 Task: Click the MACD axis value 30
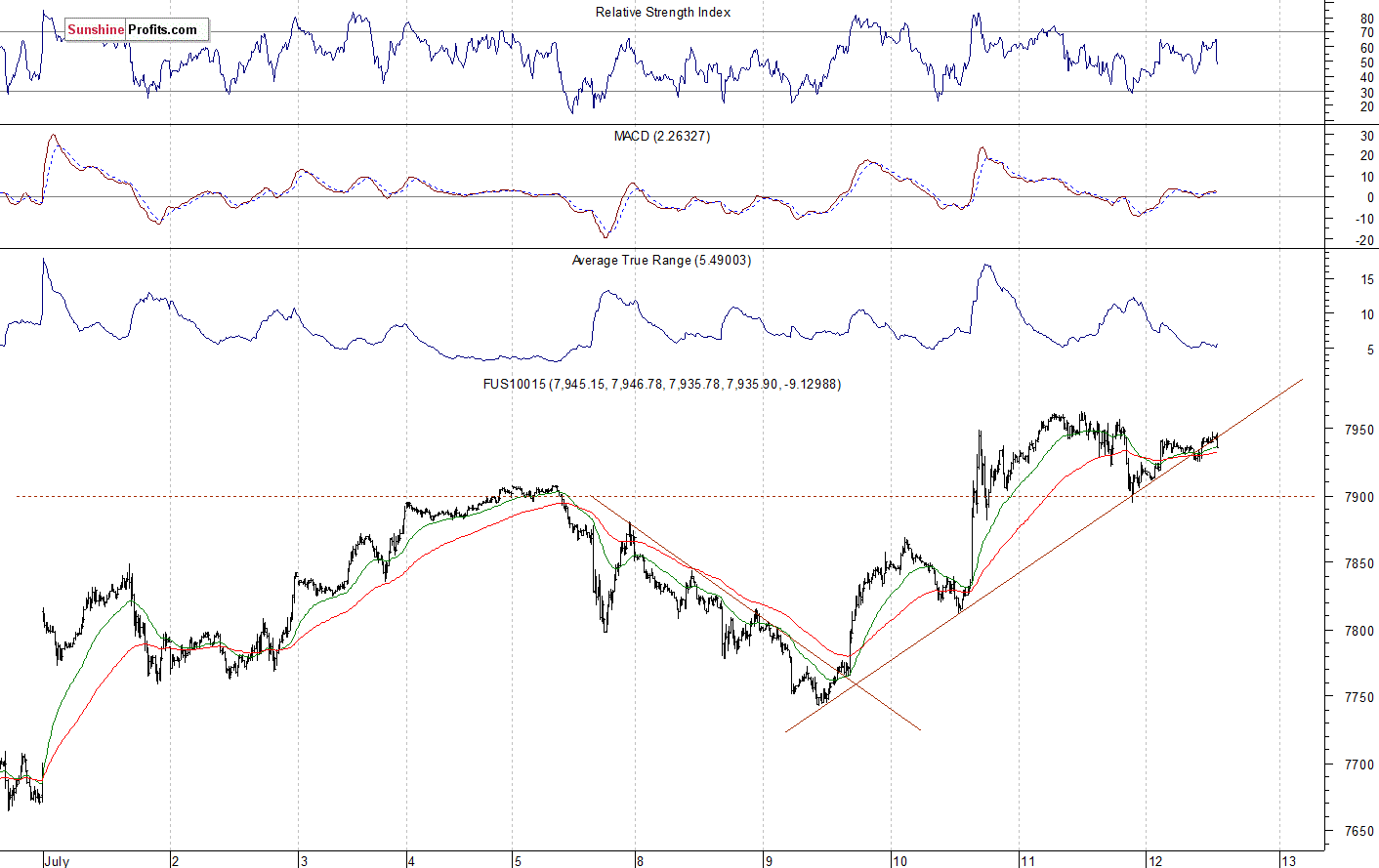pos(1367,137)
